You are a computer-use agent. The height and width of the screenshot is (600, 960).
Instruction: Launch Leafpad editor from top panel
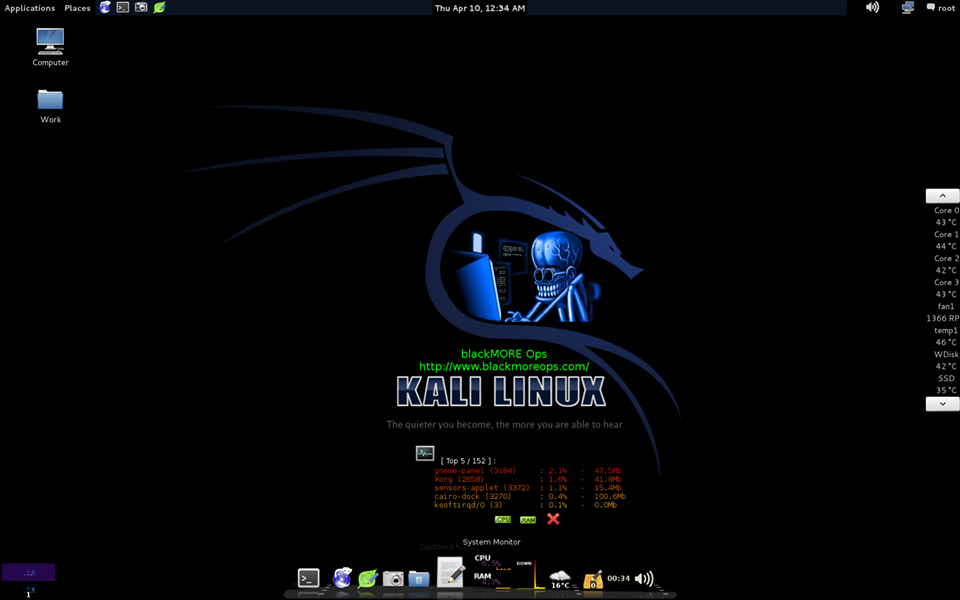159,7
